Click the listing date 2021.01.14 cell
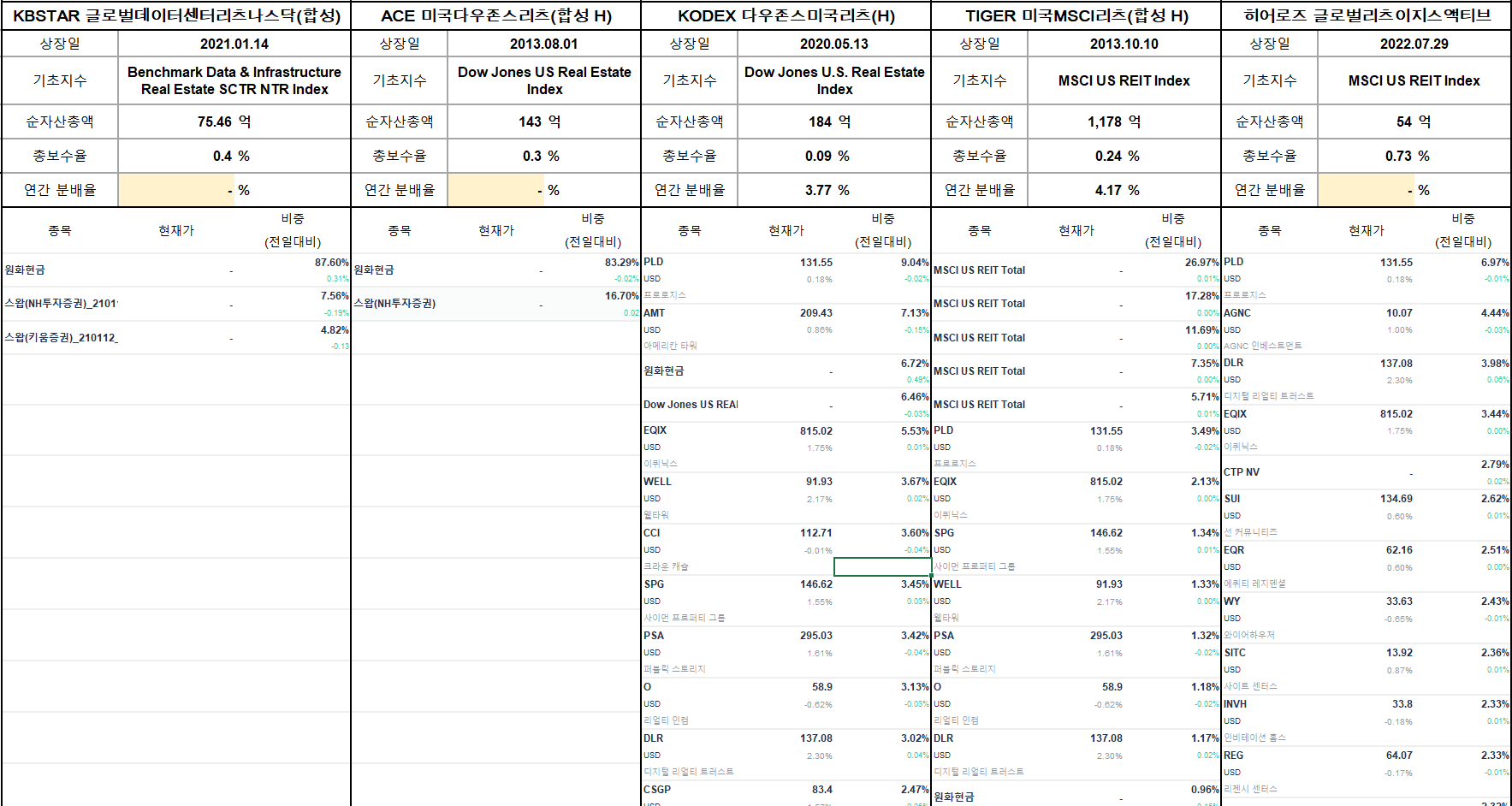Viewport: 1512px width, 806px height. coord(234,44)
